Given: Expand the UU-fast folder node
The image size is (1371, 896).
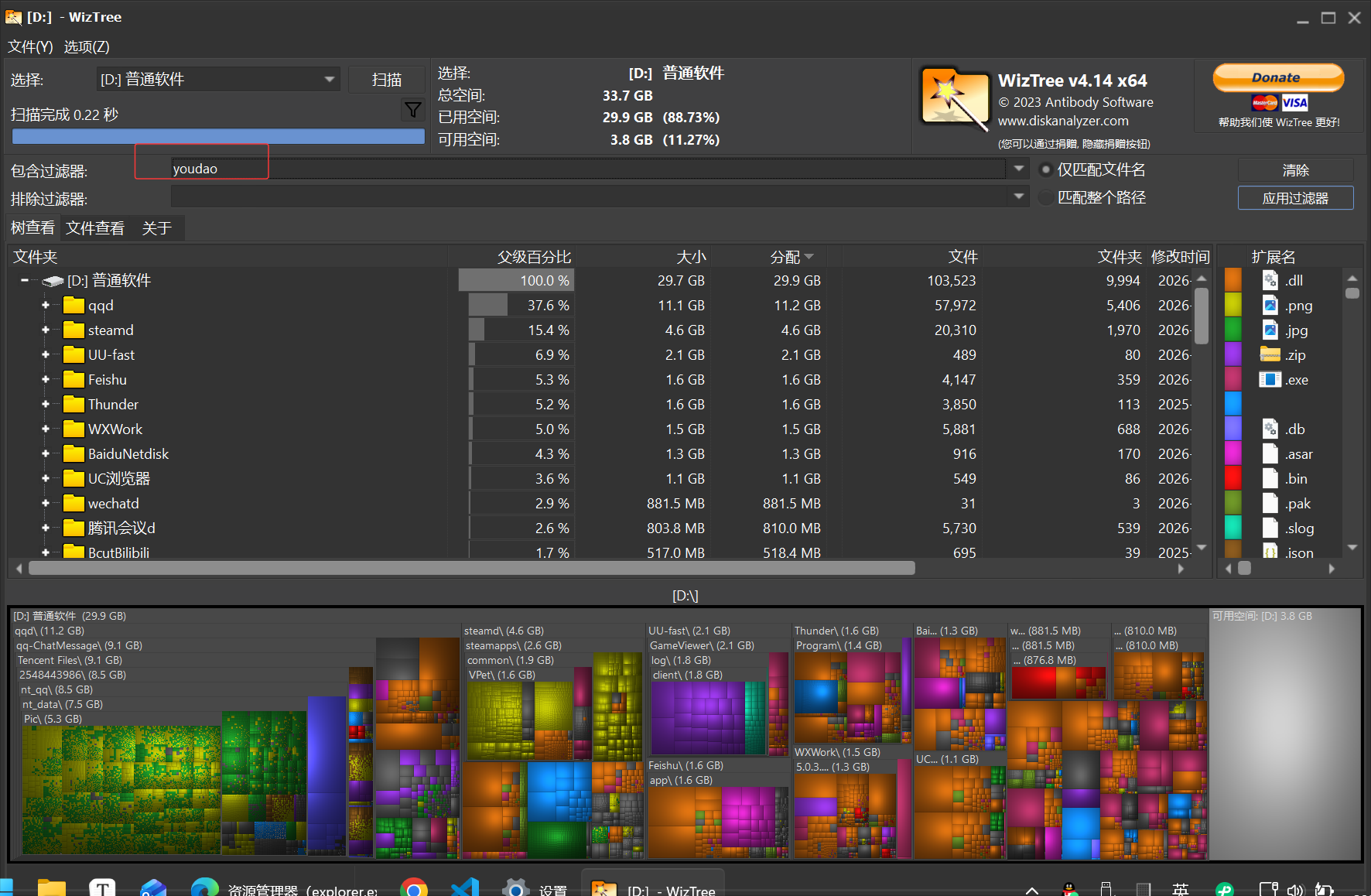Looking at the screenshot, I should (x=46, y=354).
